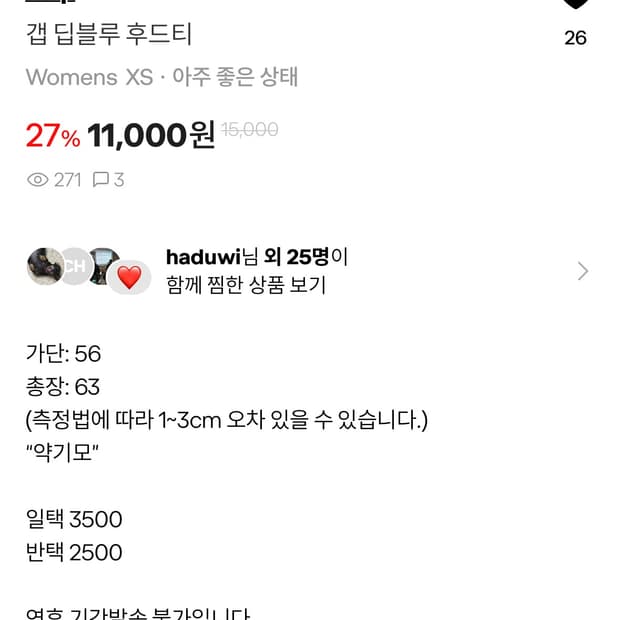Click the 11,000원 price
This screenshot has height=620, width=620.
click(152, 136)
